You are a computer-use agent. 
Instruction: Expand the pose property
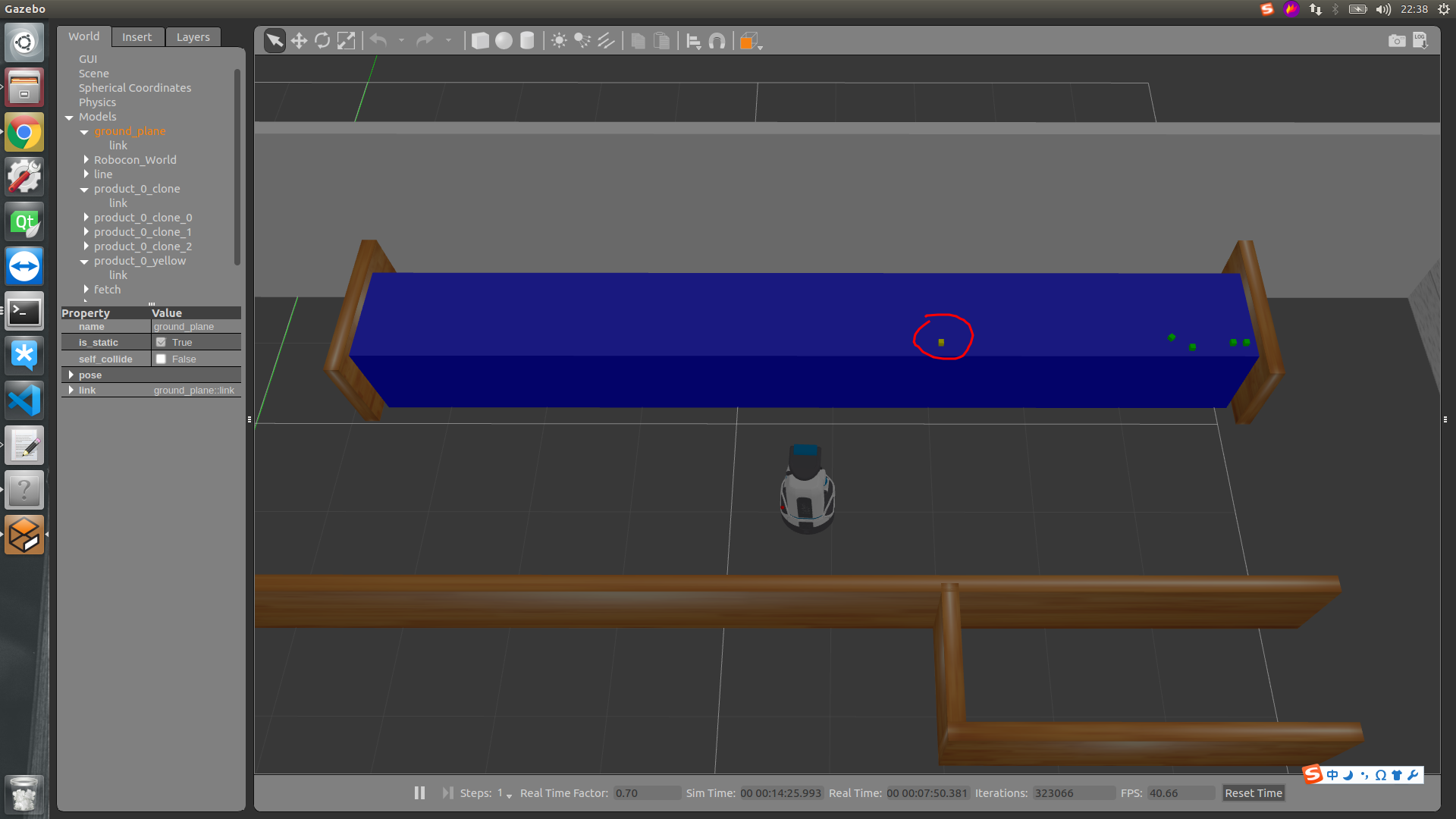pos(71,375)
